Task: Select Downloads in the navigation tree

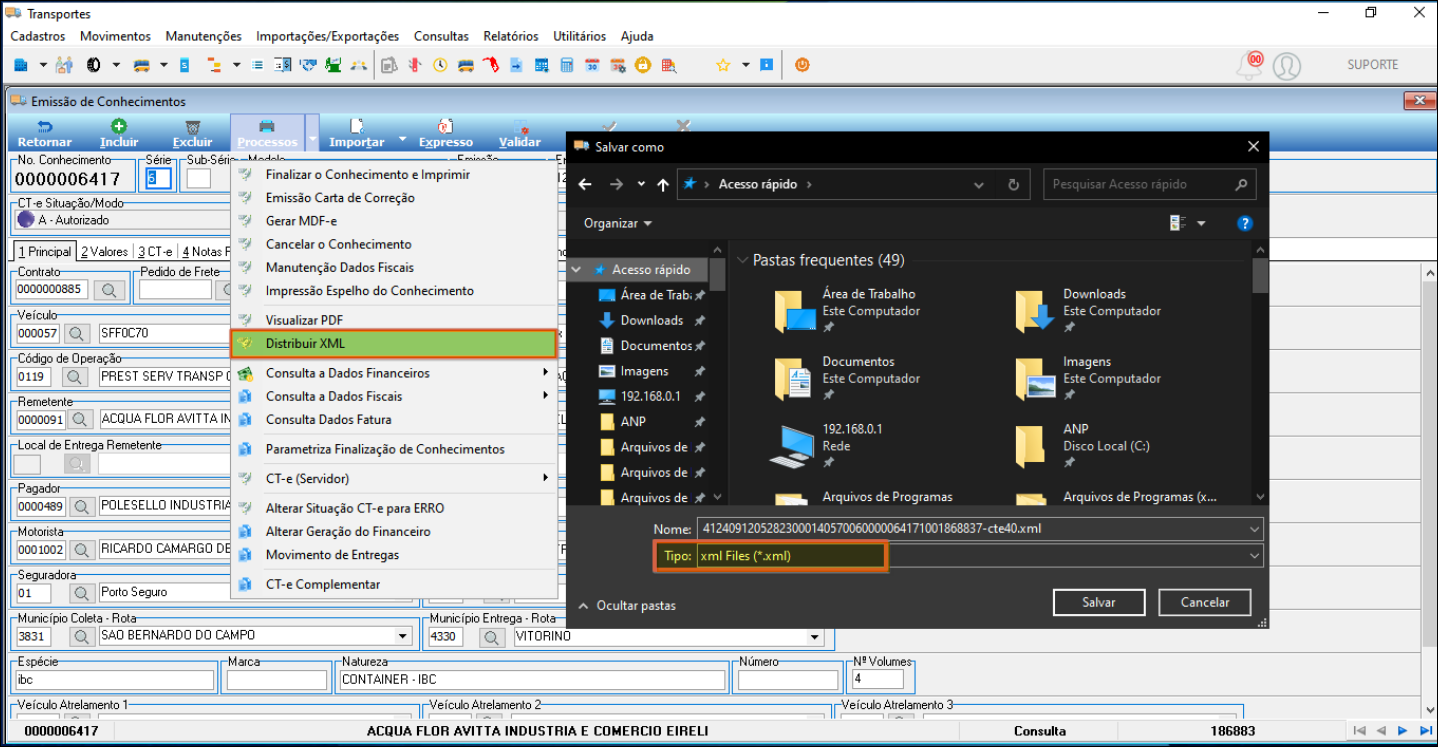Action: (x=651, y=320)
